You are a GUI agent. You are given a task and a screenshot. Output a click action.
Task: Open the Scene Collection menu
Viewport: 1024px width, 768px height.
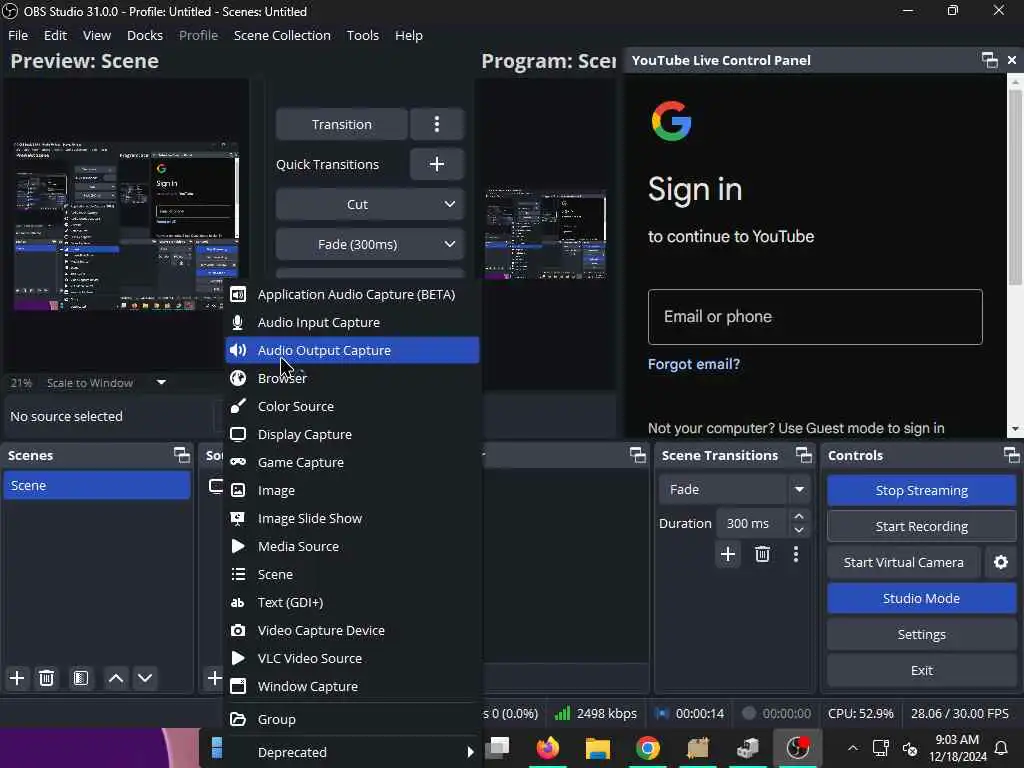coord(282,35)
